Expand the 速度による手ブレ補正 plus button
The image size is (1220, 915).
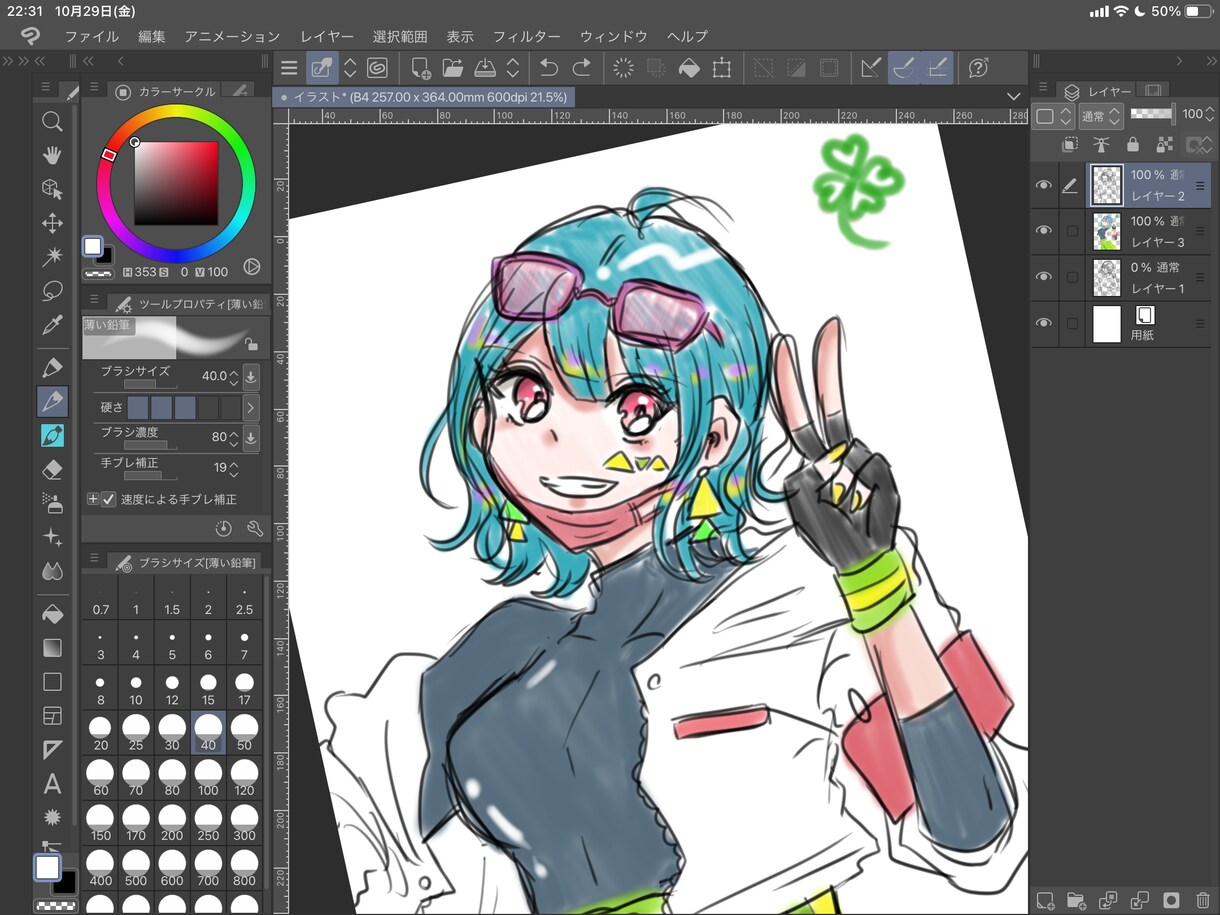click(93, 499)
